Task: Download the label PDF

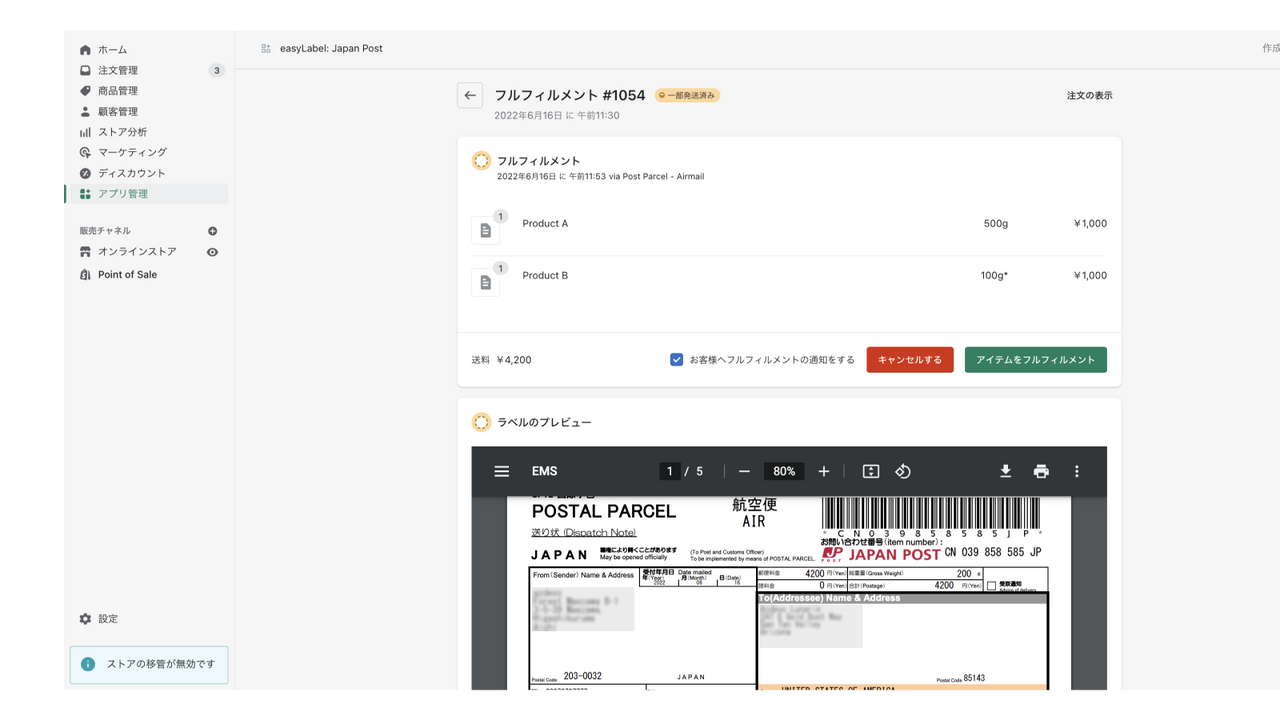Action: click(1006, 471)
